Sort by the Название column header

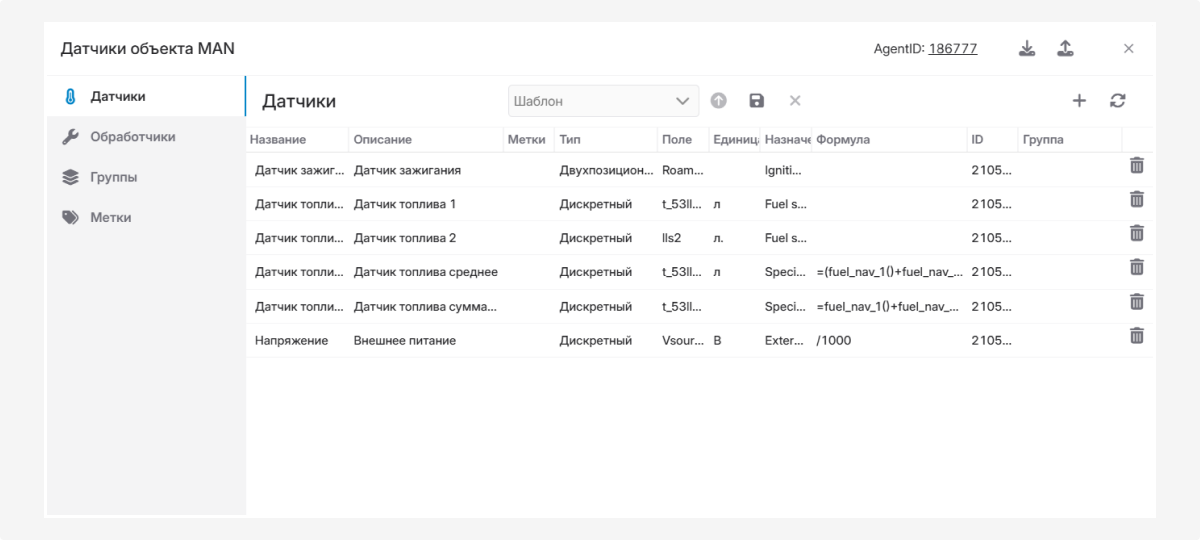[x=278, y=140]
